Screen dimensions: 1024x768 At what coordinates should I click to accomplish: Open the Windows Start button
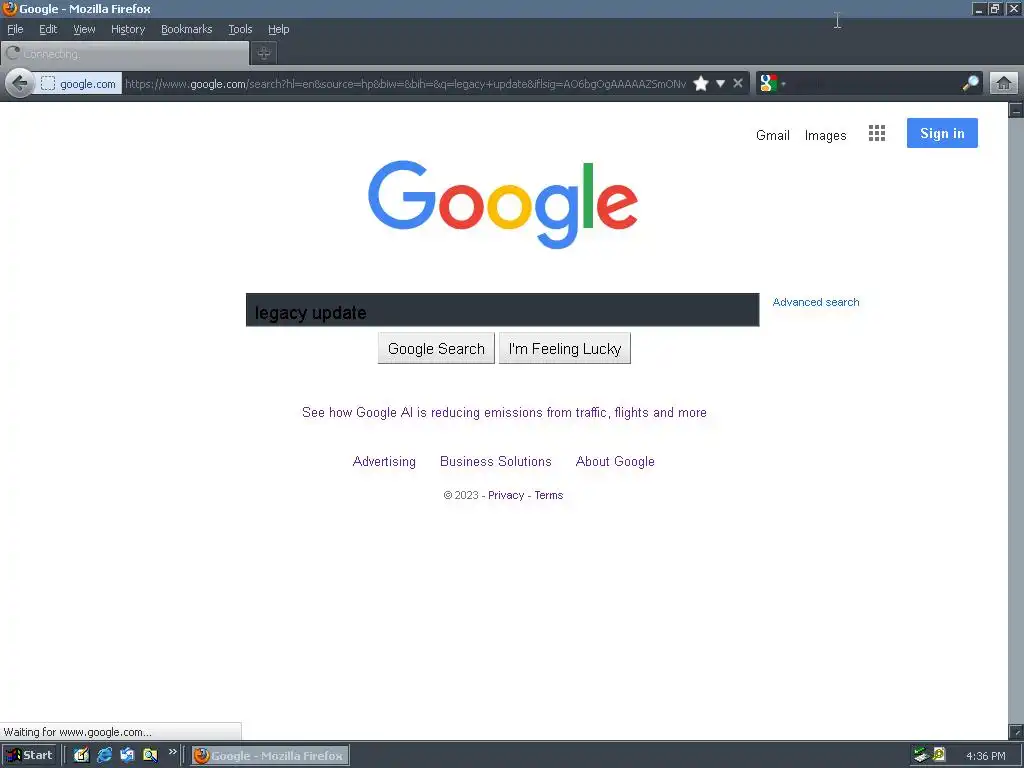pyautogui.click(x=29, y=755)
